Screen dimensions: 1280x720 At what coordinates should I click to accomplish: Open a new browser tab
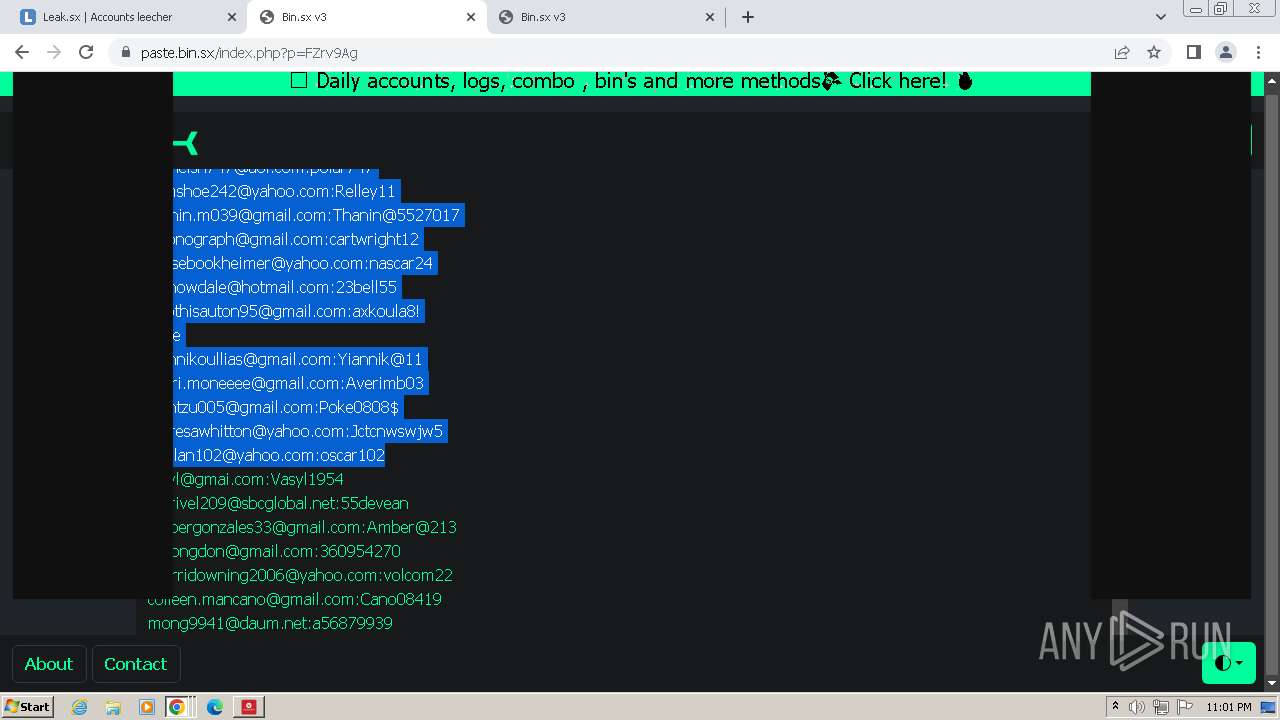click(748, 17)
